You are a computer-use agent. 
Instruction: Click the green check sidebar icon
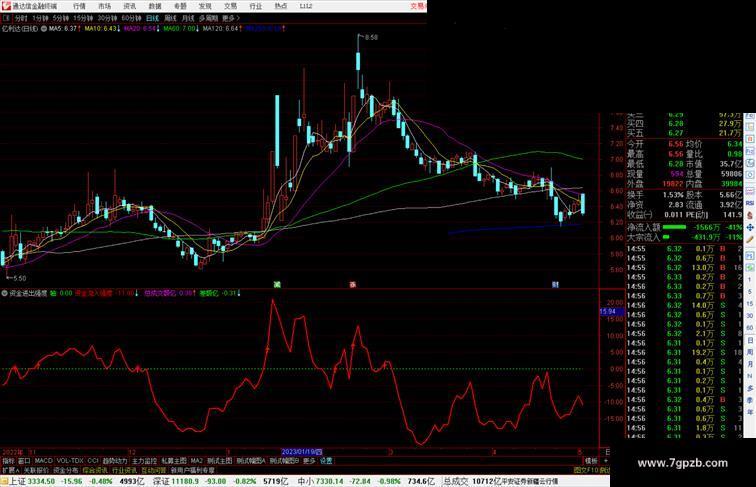click(750, 267)
